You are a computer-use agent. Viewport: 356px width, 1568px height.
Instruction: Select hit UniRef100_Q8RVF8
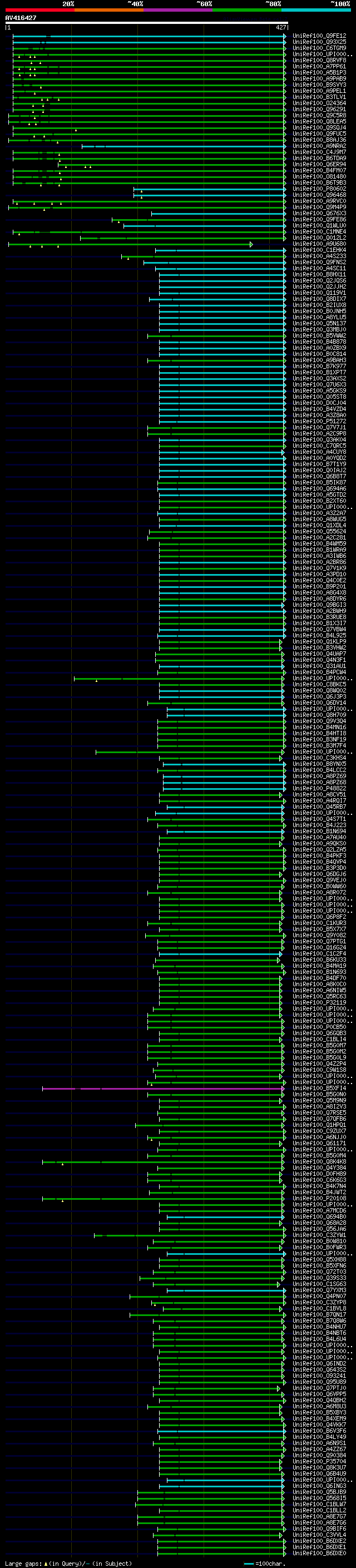pos(319,61)
